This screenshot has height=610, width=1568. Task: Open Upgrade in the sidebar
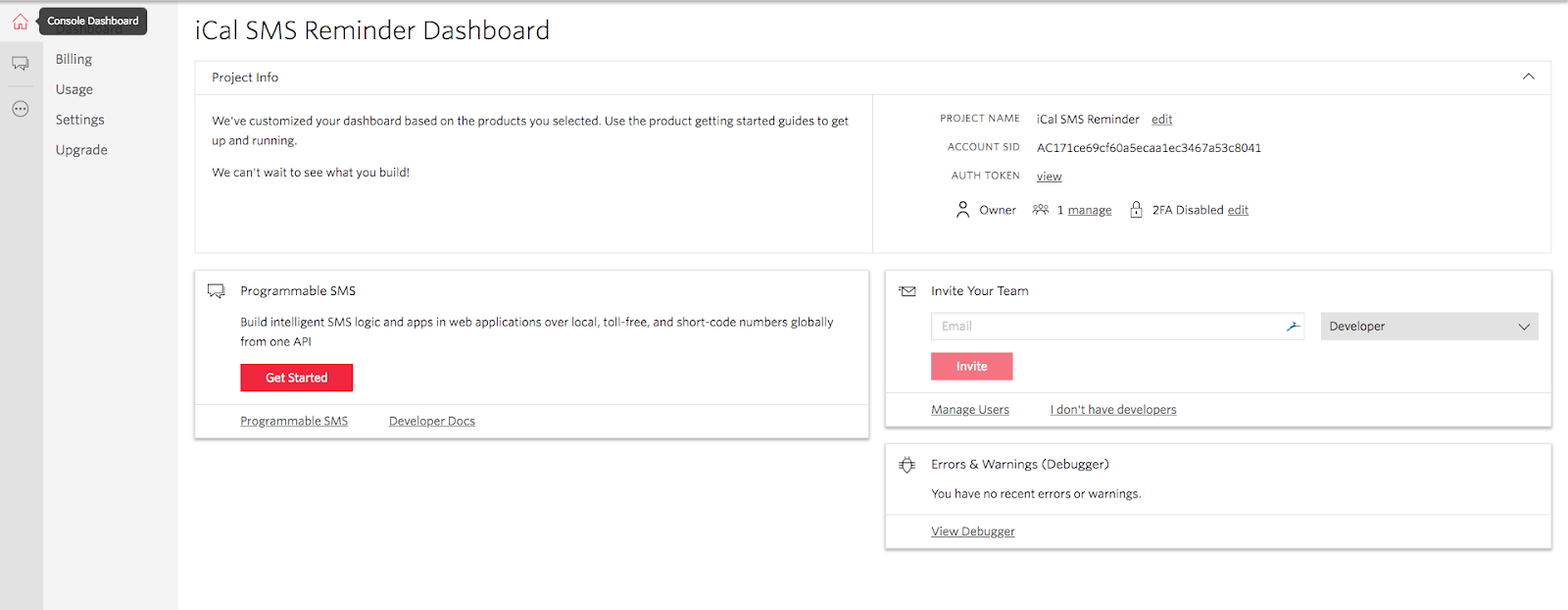click(x=81, y=150)
